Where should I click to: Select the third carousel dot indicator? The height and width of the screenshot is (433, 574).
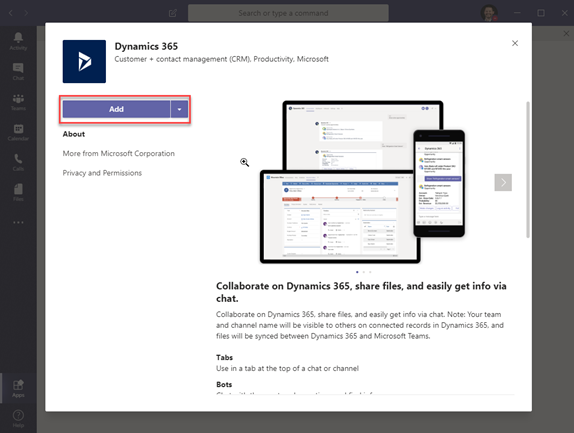pyautogui.click(x=370, y=272)
